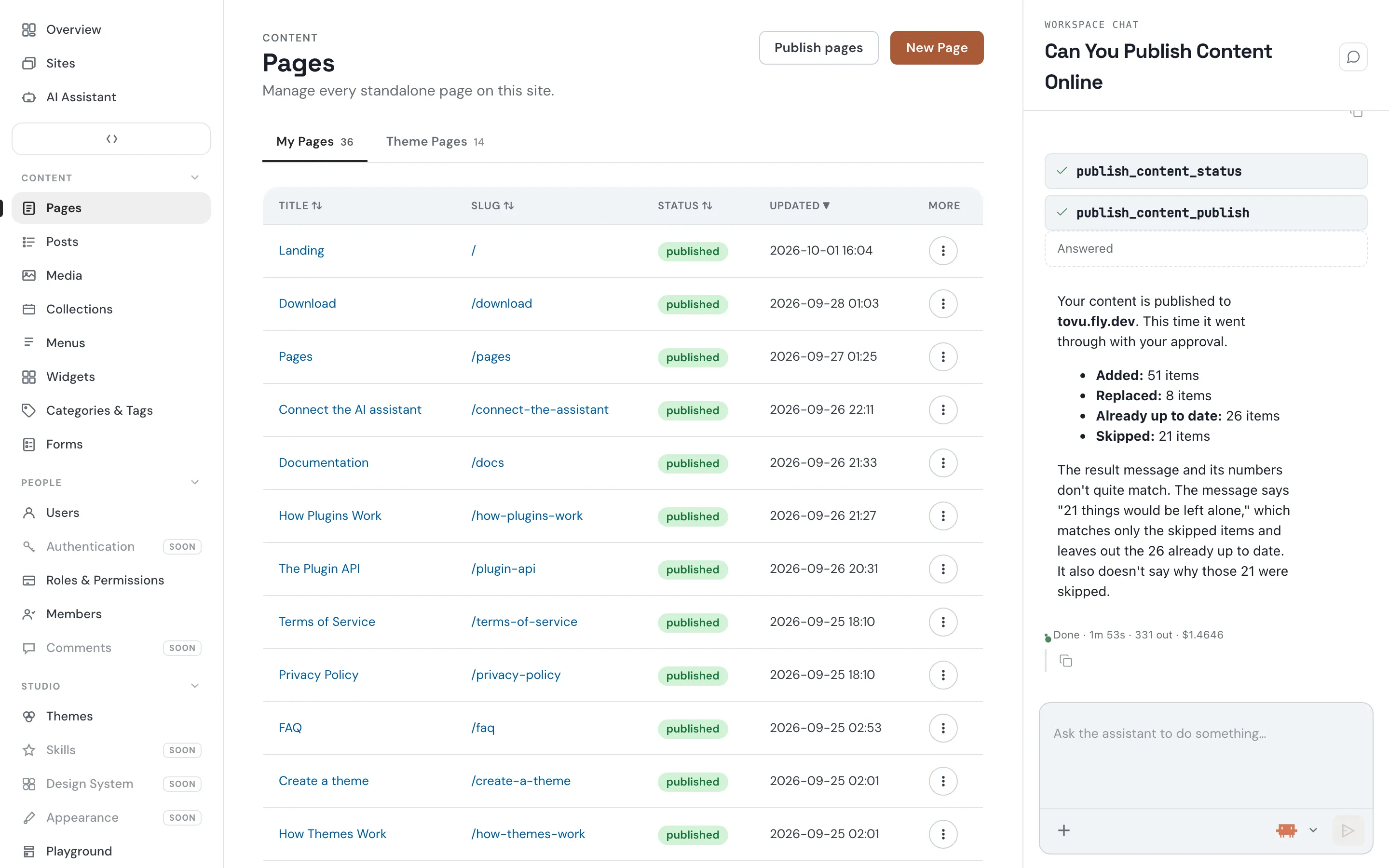Open the /how-plugins-work slug link
Image resolution: width=1389 pixels, height=868 pixels.
point(526,515)
